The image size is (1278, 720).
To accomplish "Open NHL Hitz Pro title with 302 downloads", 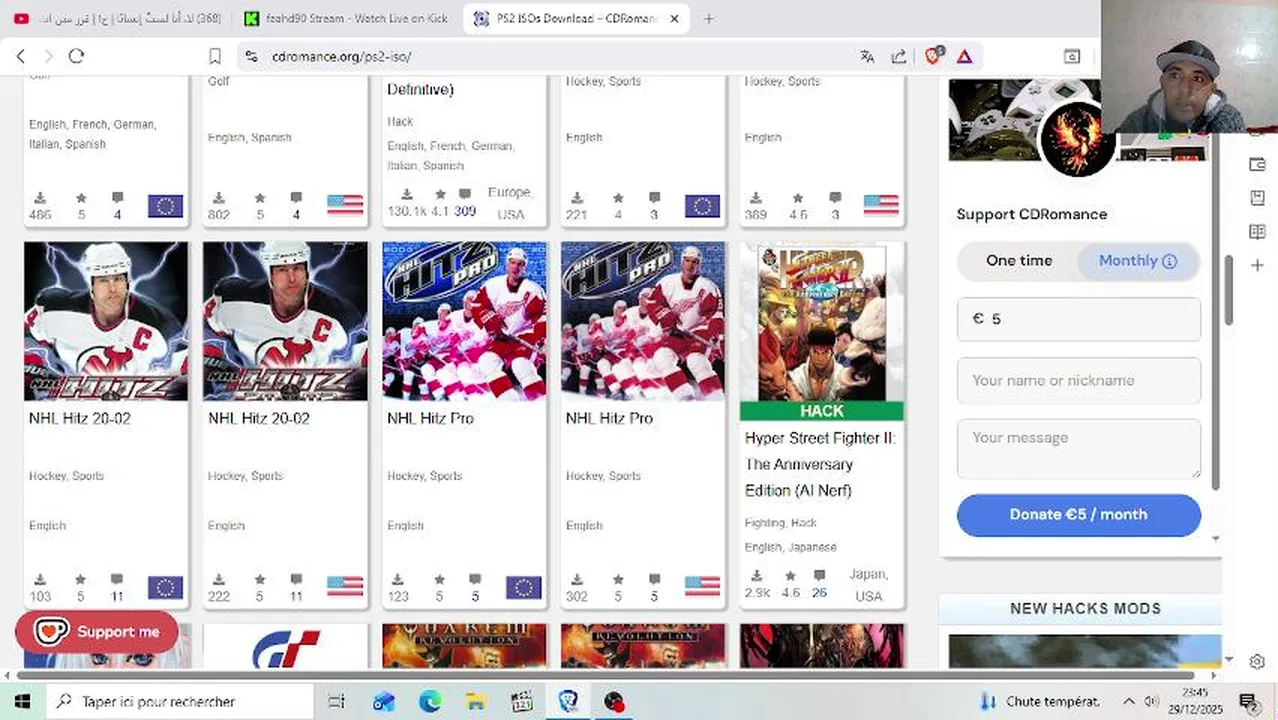I will point(609,418).
